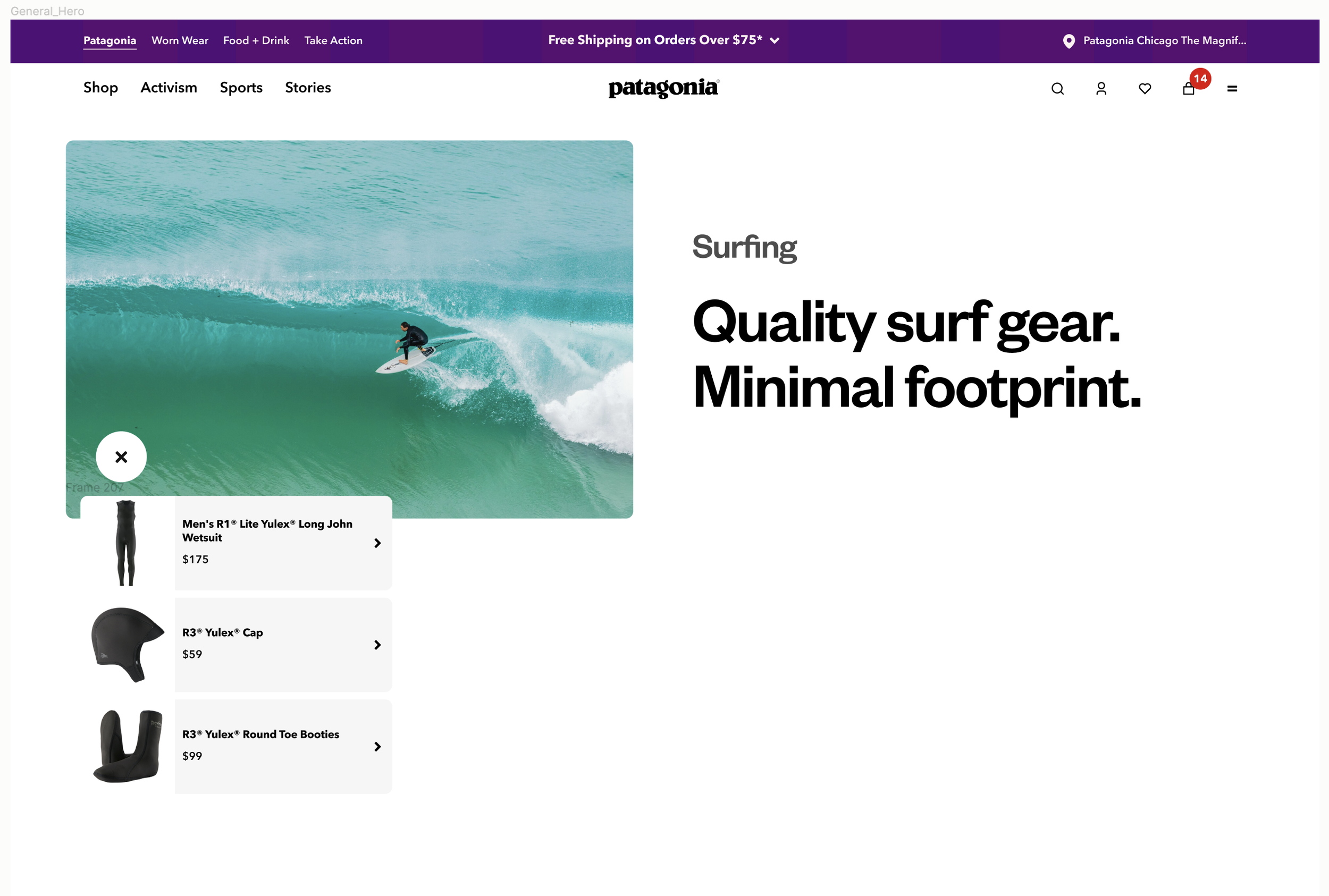Click the store location pin icon
The height and width of the screenshot is (896, 1329).
click(1069, 41)
